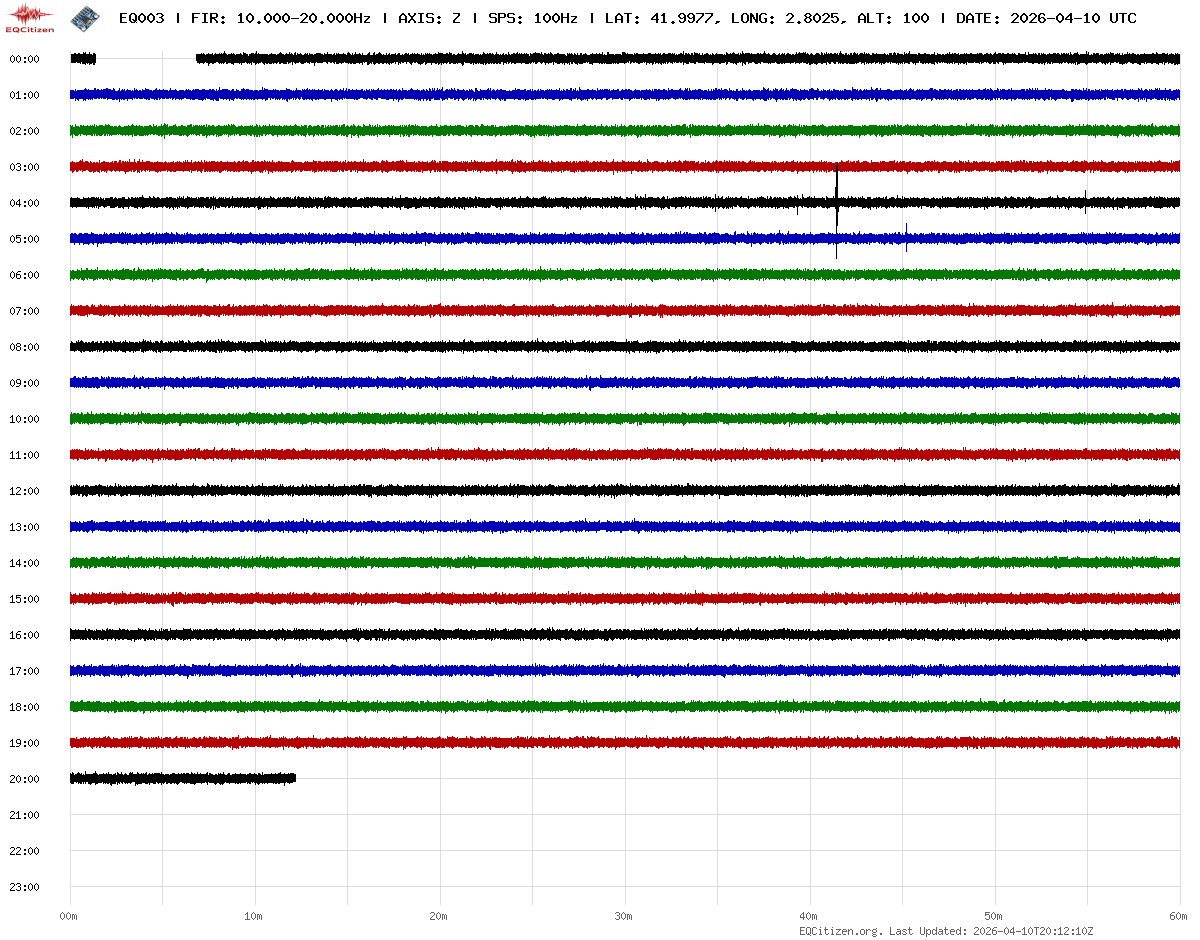1200x940 pixels.
Task: Click the SPS: 100Hz header field
Action: (532, 18)
